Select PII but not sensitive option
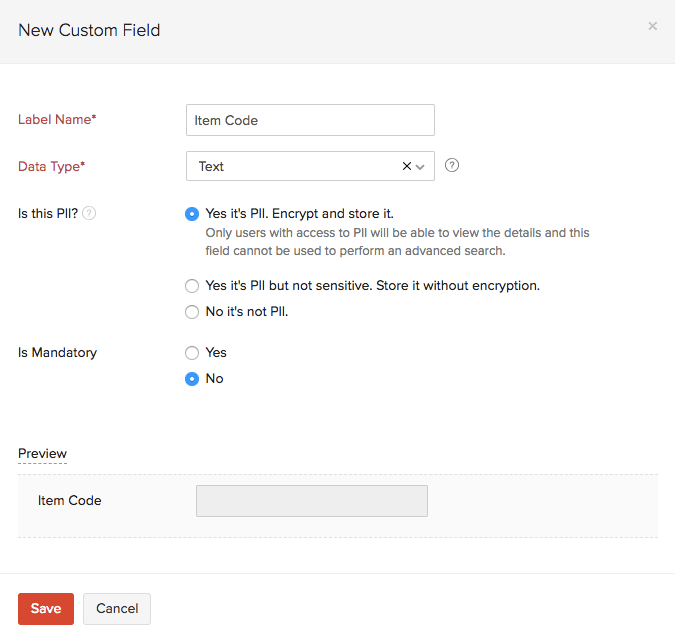The width and height of the screenshot is (675, 641). (x=192, y=286)
